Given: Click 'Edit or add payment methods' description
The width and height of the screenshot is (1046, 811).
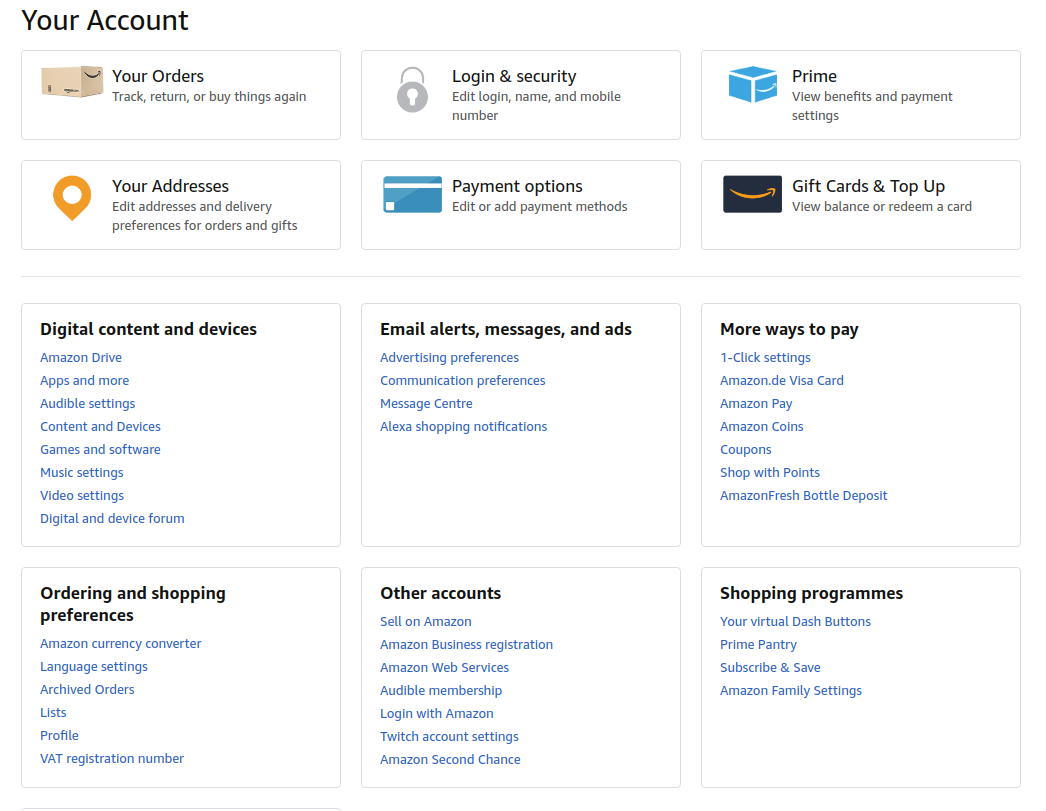Looking at the screenshot, I should pyautogui.click(x=539, y=207).
